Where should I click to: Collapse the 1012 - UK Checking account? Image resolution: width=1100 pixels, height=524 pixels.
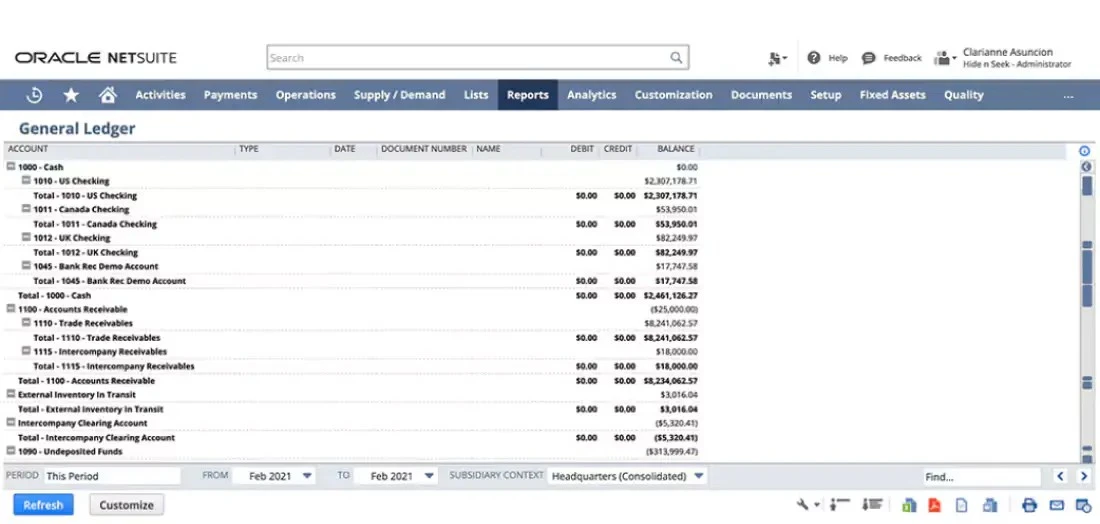tap(26, 237)
